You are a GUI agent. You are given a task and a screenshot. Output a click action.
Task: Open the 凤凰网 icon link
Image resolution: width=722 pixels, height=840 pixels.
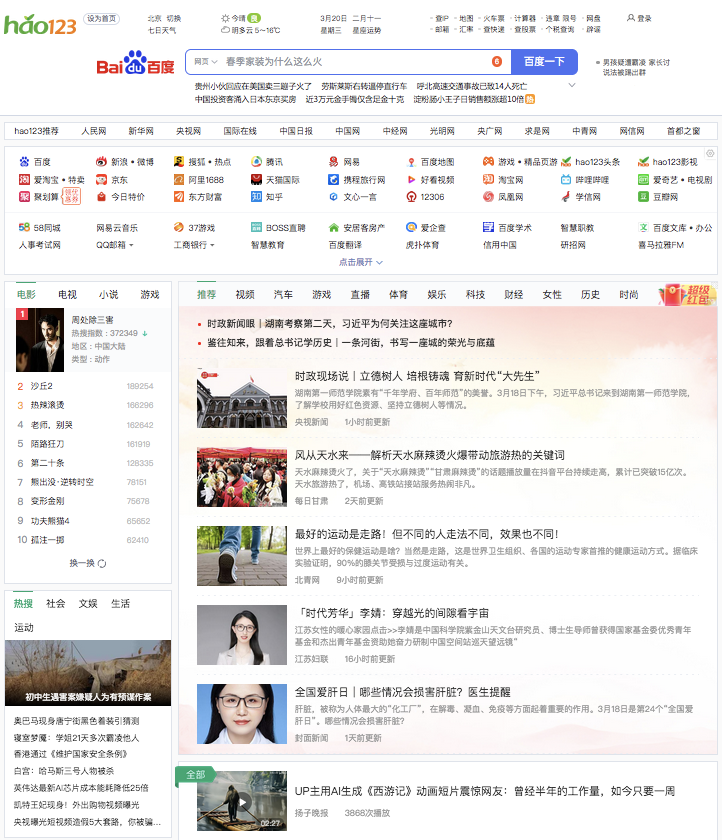coord(488,197)
